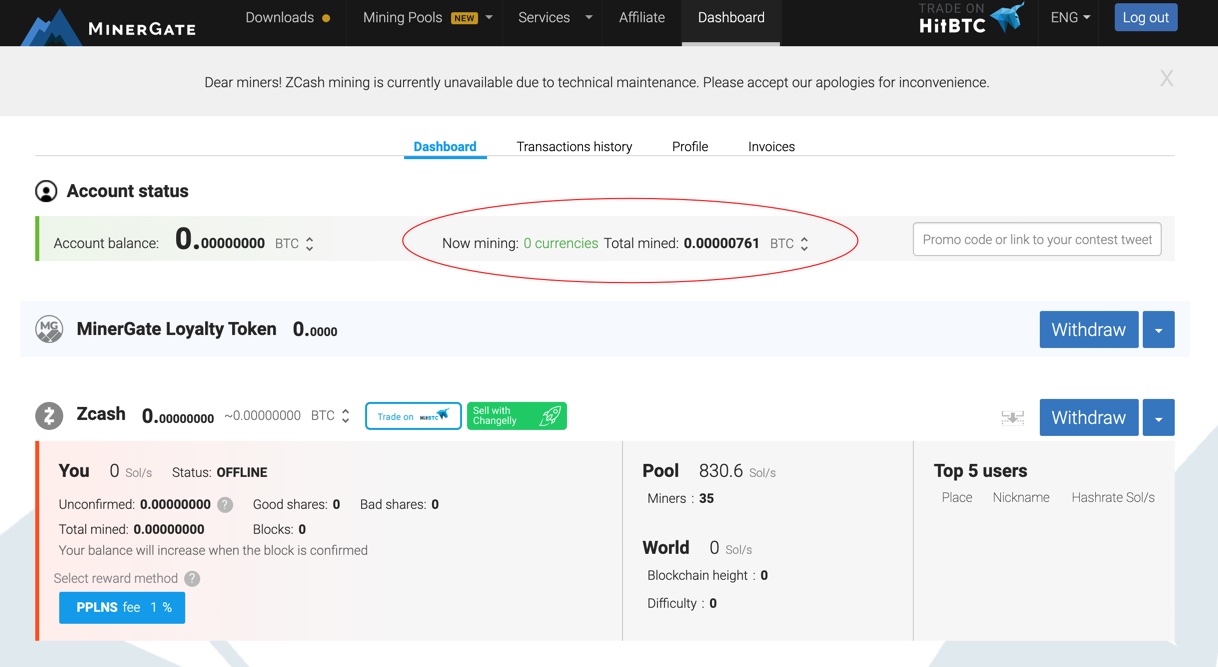Click the Unconfirmed help question icon
The height and width of the screenshot is (667, 1218).
[225, 505]
